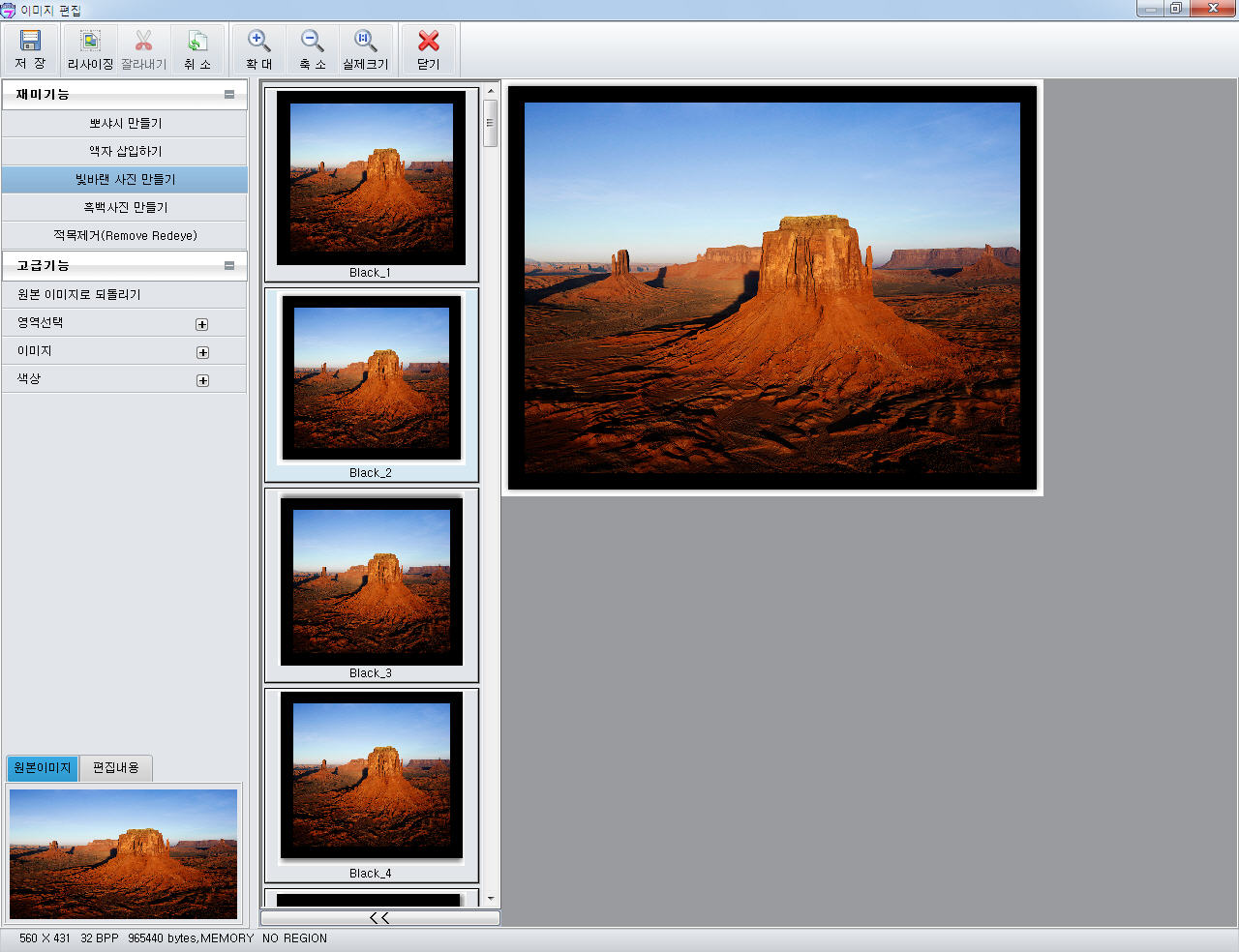Click the frame list scroll-down arrow
The height and width of the screenshot is (952, 1239).
tap(491, 899)
